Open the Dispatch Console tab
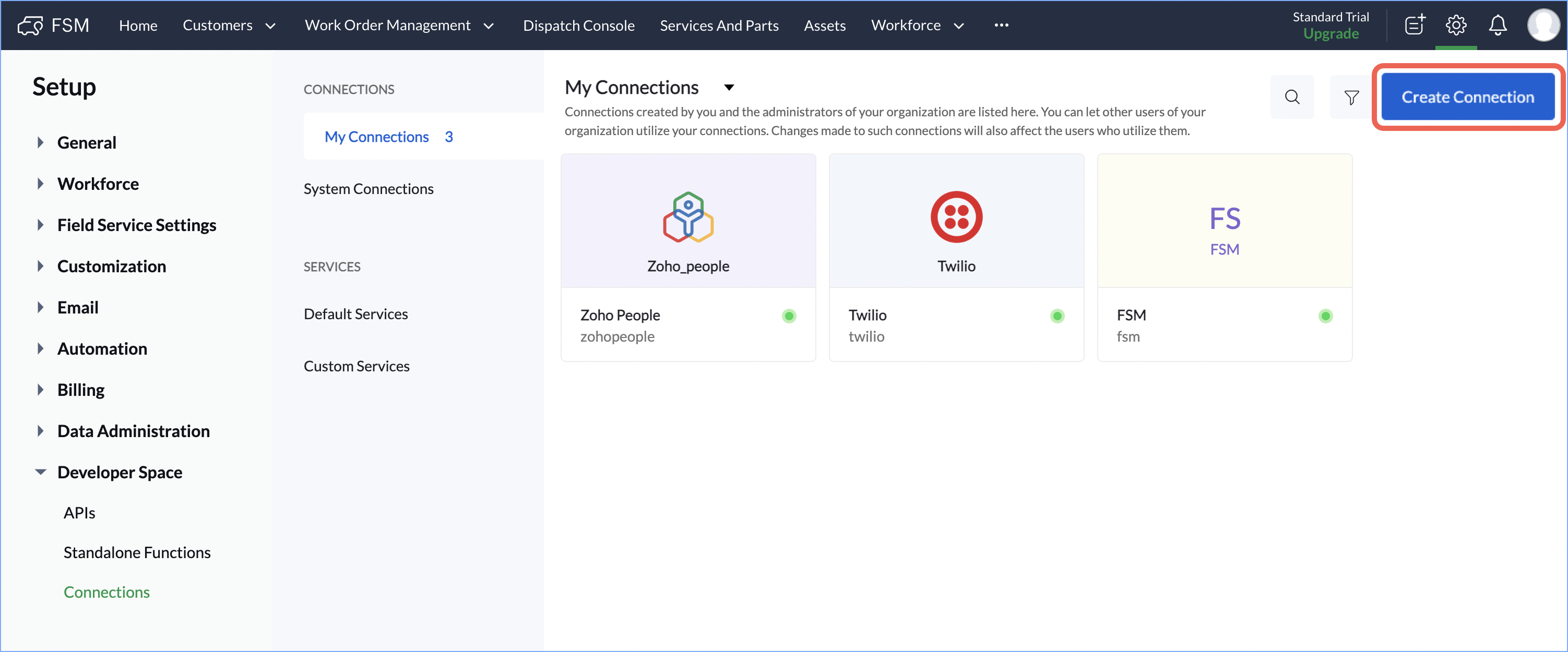The height and width of the screenshot is (652, 1568). click(578, 26)
